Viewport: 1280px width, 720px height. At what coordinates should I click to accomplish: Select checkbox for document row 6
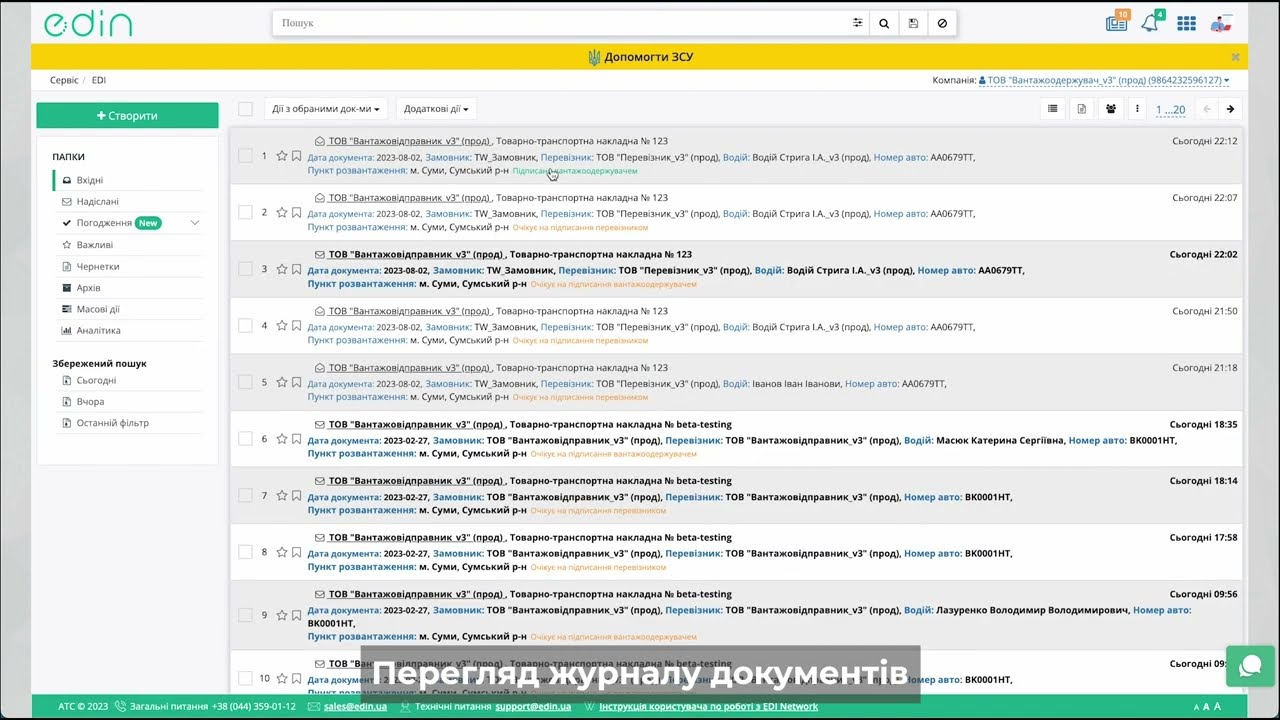(x=245, y=439)
